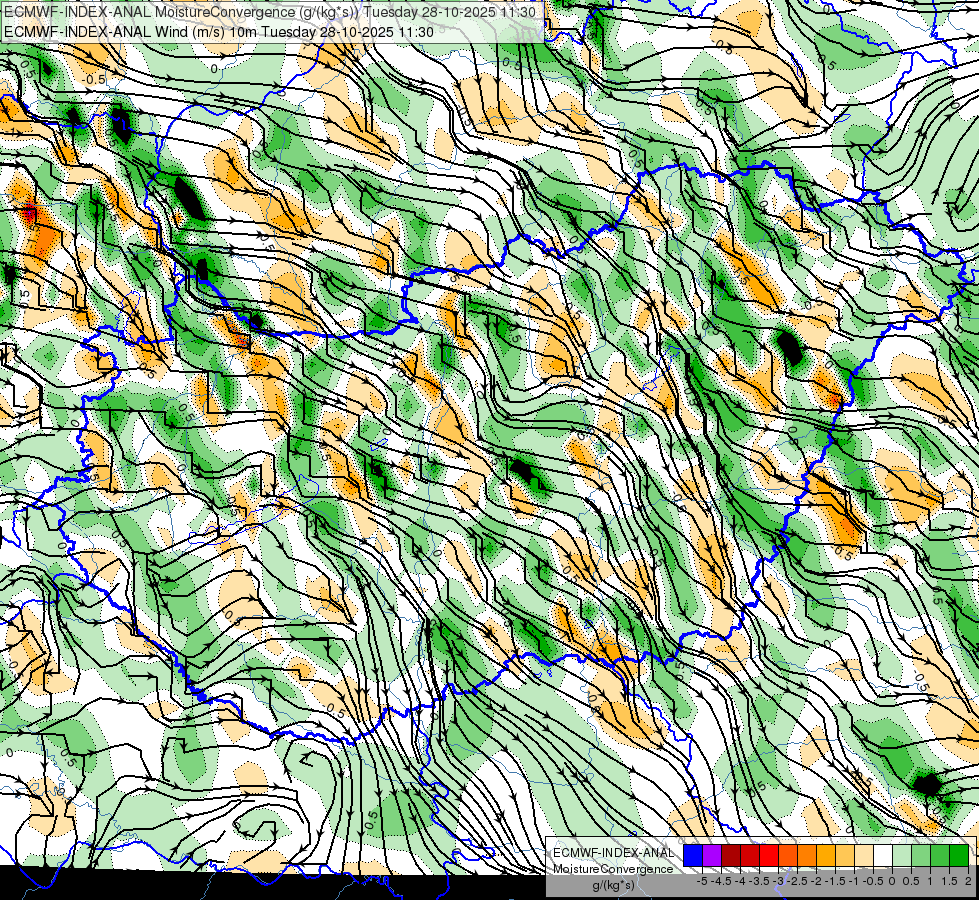Image resolution: width=979 pixels, height=900 pixels.
Task: Click the blue swatch in the legend
Action: pos(693,855)
